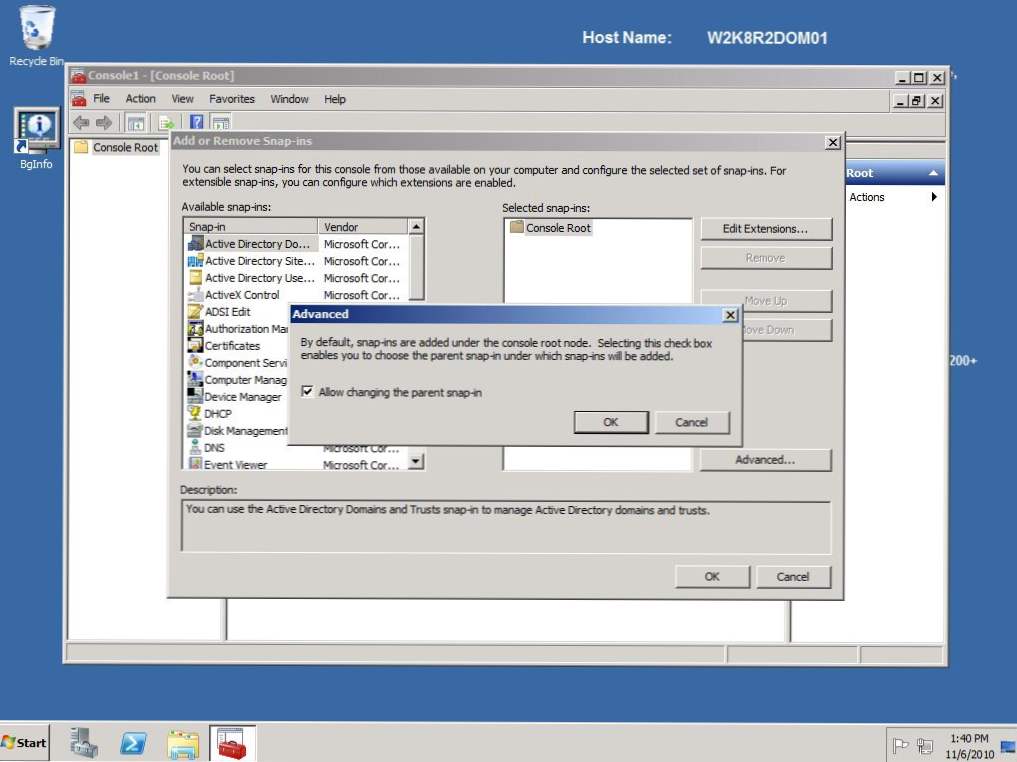1017x762 pixels.
Task: Select Active Directory Sites snap-in icon
Action: coord(195,261)
